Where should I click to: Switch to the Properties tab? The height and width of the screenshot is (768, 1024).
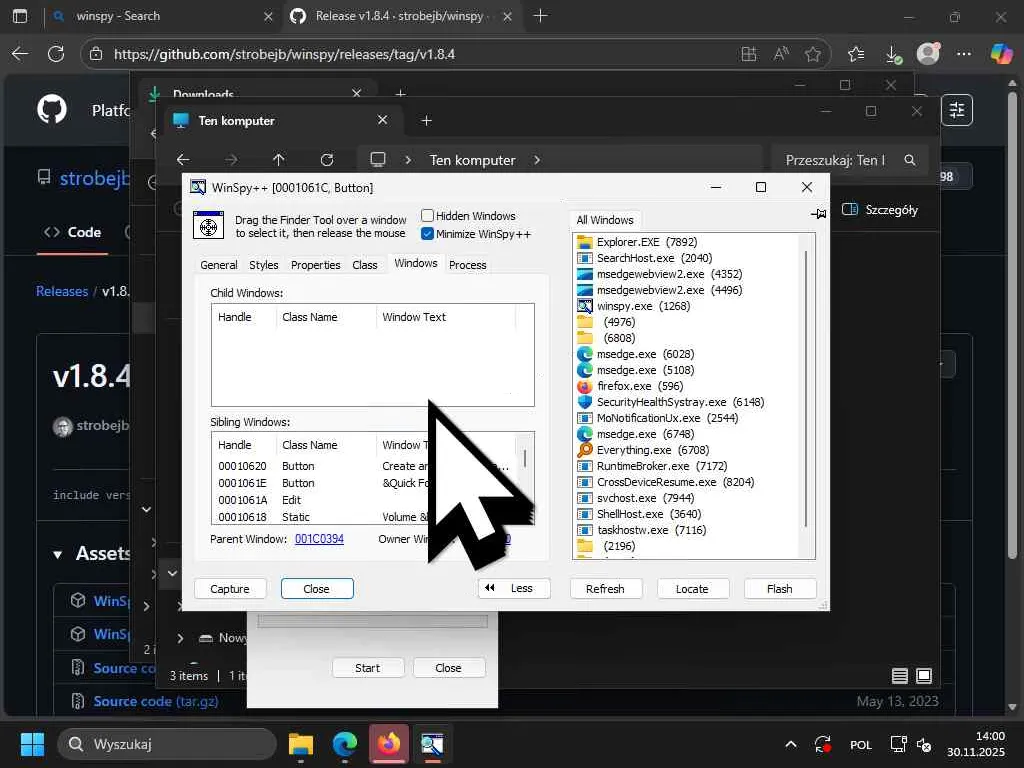click(315, 264)
